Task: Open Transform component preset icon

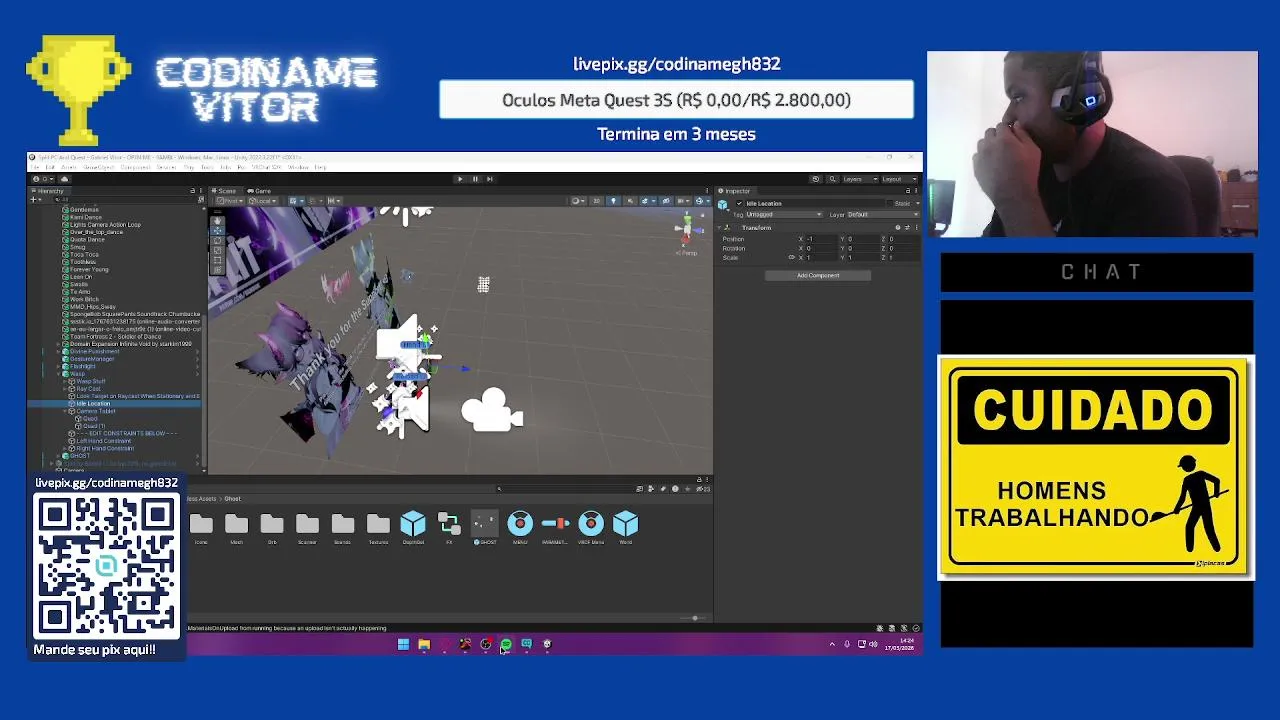Action: click(907, 228)
